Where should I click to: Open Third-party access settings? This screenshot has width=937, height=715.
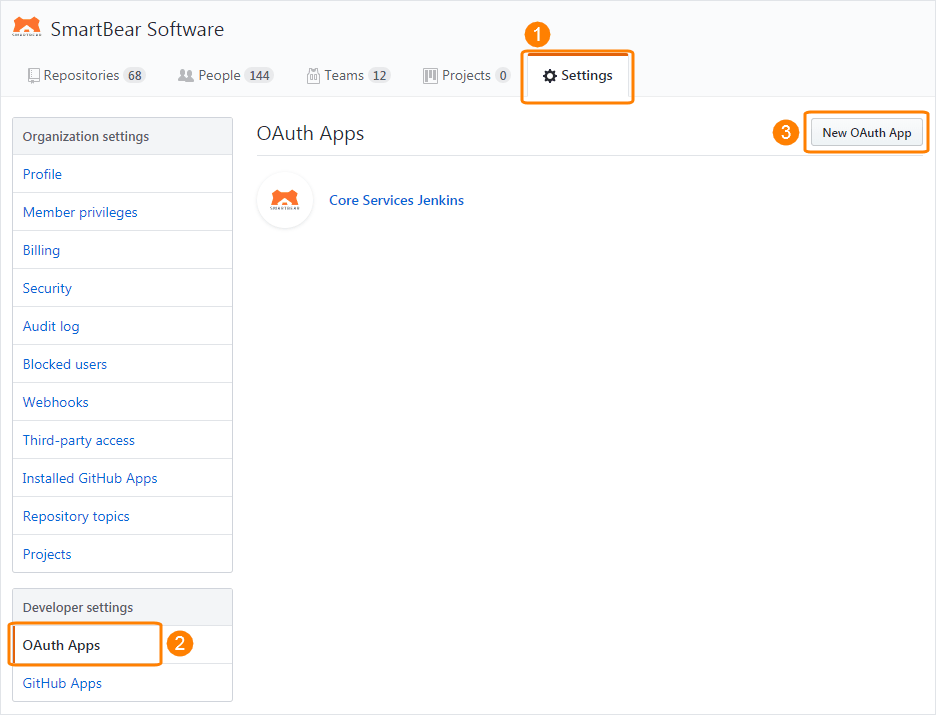click(x=78, y=440)
